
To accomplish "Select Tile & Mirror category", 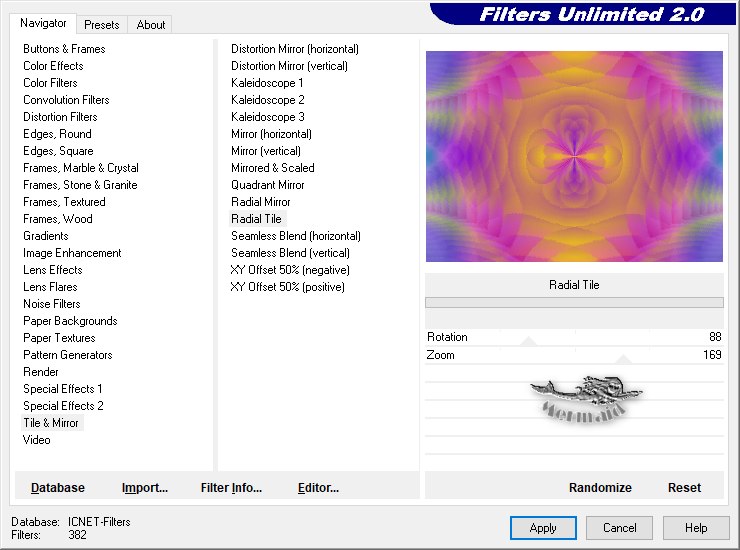I will tap(51, 423).
